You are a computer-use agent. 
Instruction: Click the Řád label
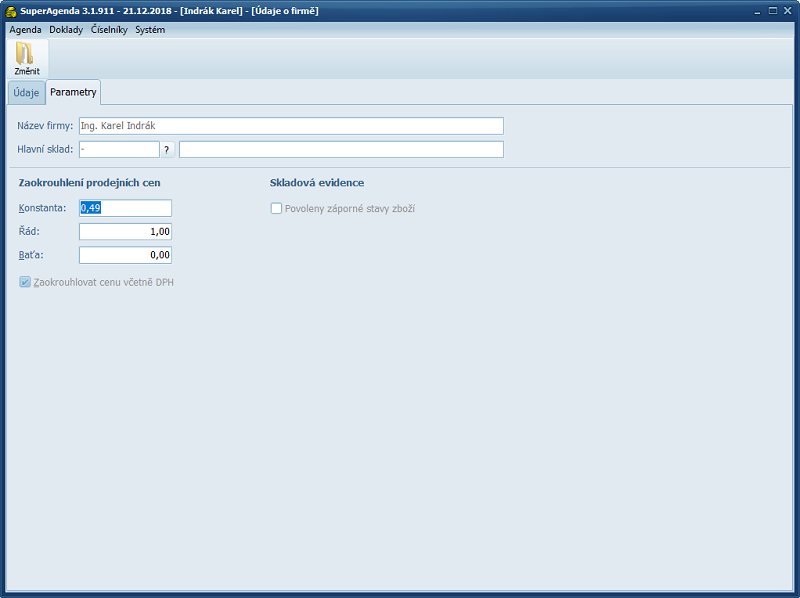click(29, 231)
